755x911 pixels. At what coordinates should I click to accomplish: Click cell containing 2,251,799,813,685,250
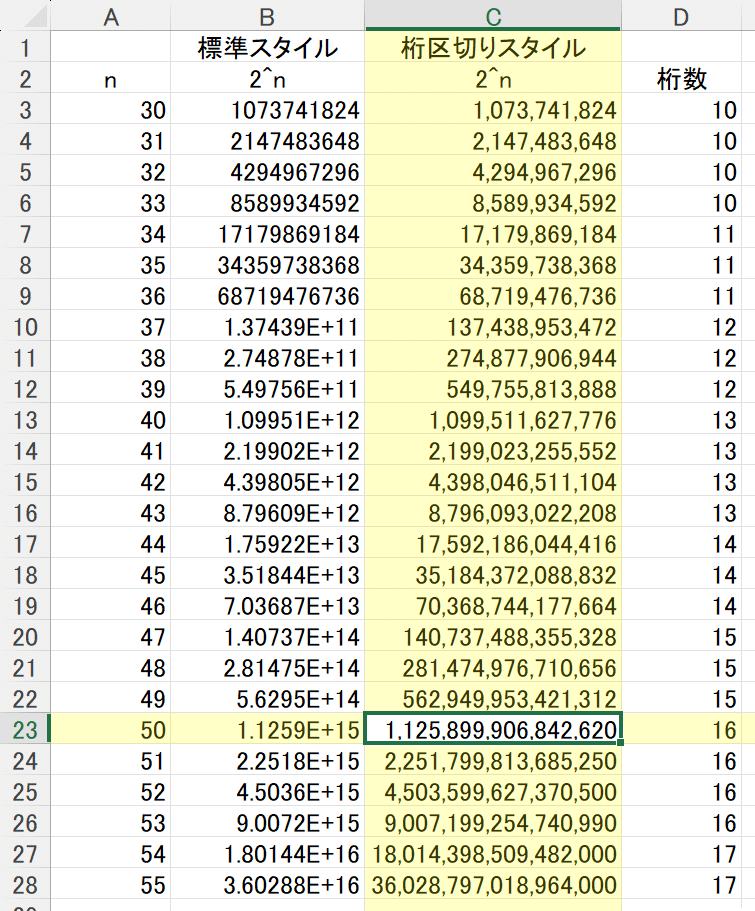pyautogui.click(x=493, y=761)
